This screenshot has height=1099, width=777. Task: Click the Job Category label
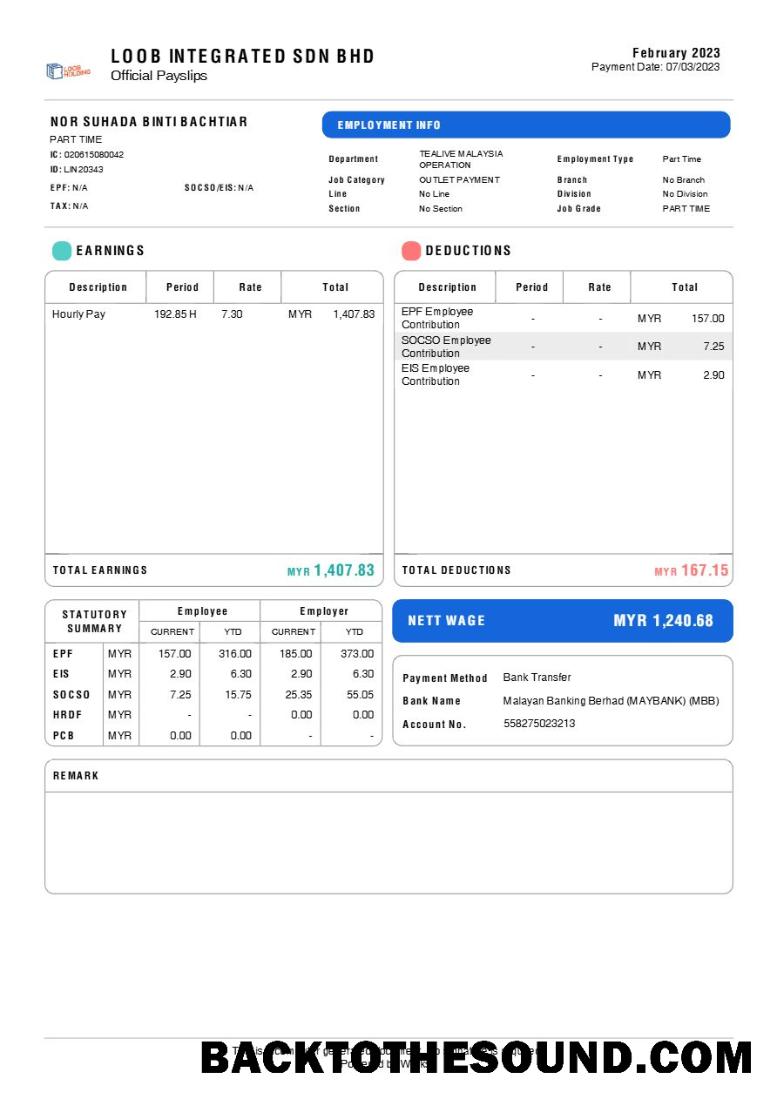(x=357, y=180)
